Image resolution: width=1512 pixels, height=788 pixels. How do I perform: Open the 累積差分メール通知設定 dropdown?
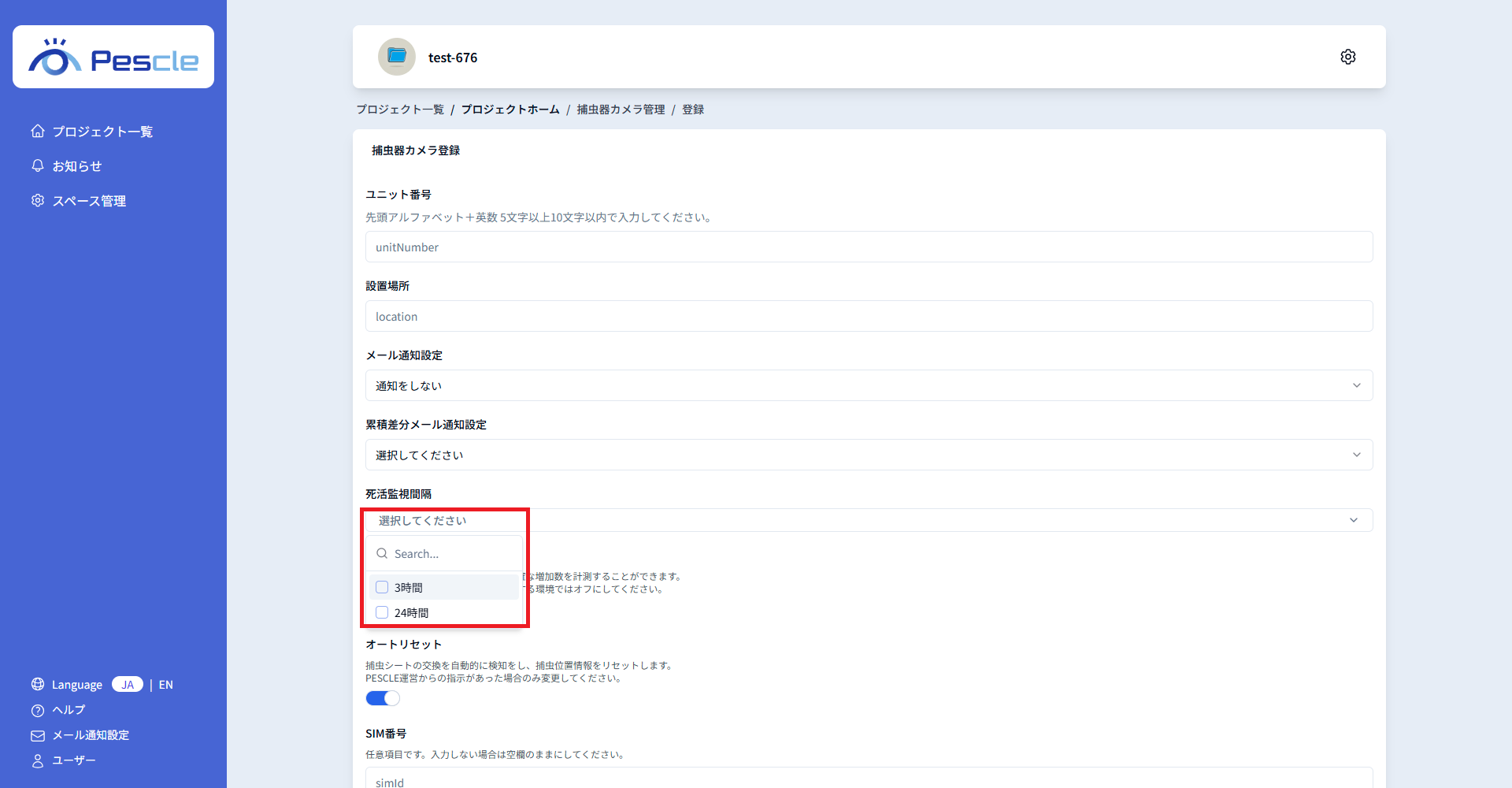pos(868,455)
